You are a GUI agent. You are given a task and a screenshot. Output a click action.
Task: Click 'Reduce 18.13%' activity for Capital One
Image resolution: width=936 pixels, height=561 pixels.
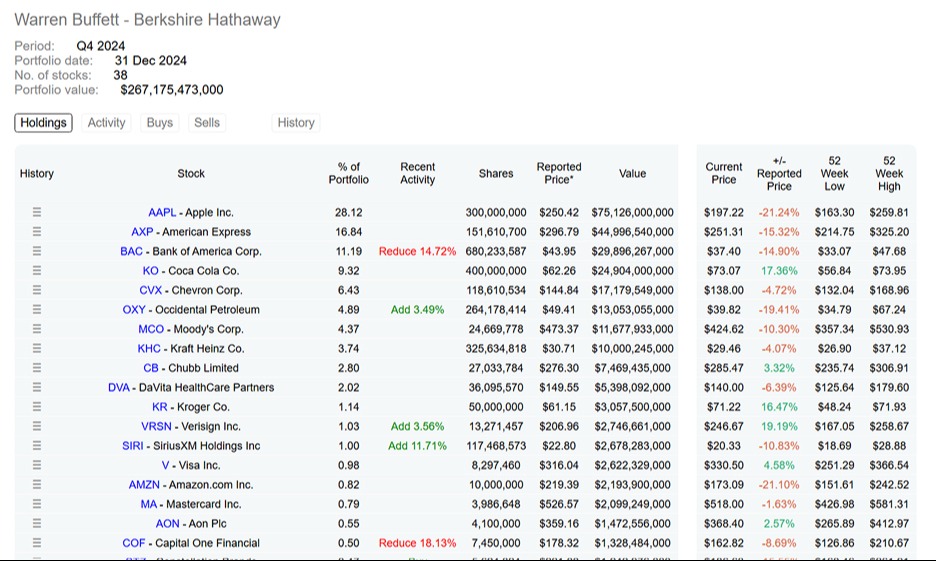coord(417,543)
